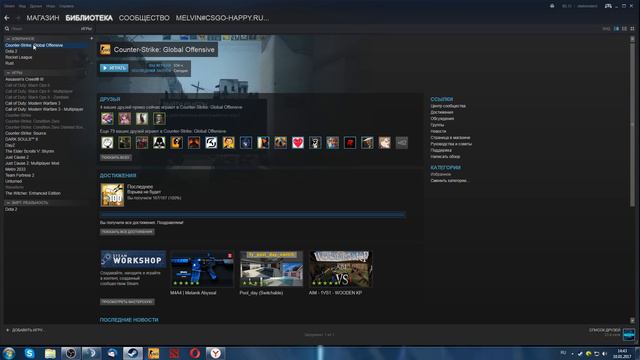Open the friends list avatar icon

(629, 334)
